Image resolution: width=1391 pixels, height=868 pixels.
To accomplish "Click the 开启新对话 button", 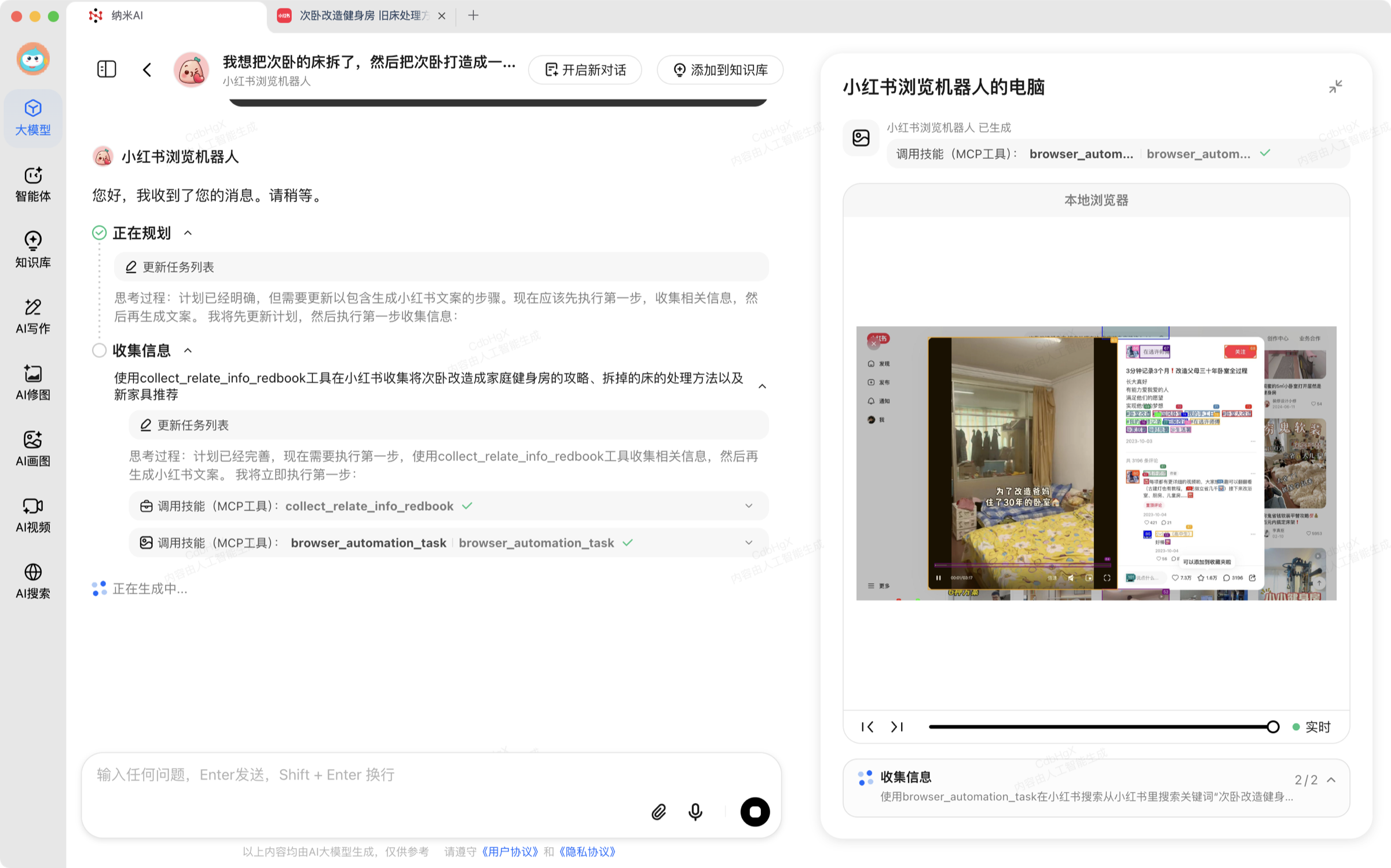I will tap(585, 70).
